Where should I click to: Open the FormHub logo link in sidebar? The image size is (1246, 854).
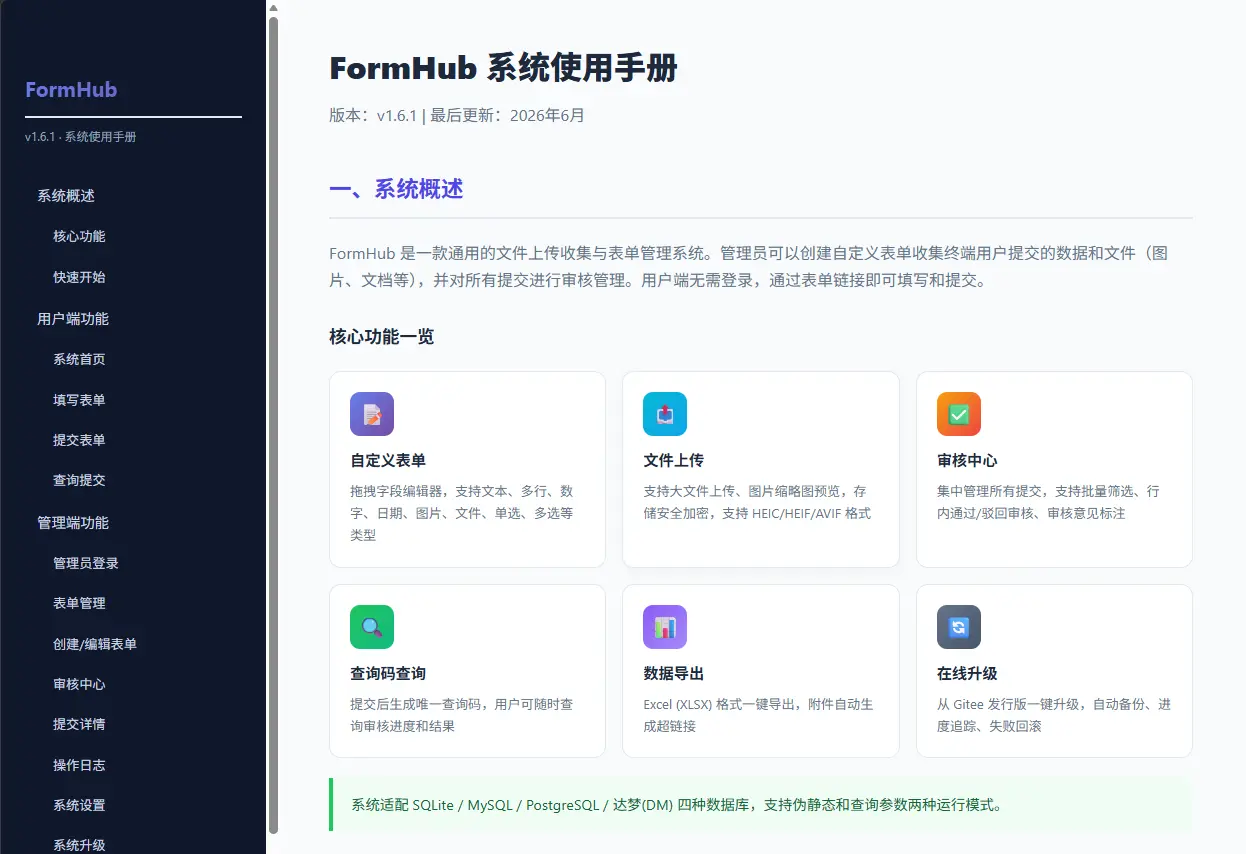(71, 90)
